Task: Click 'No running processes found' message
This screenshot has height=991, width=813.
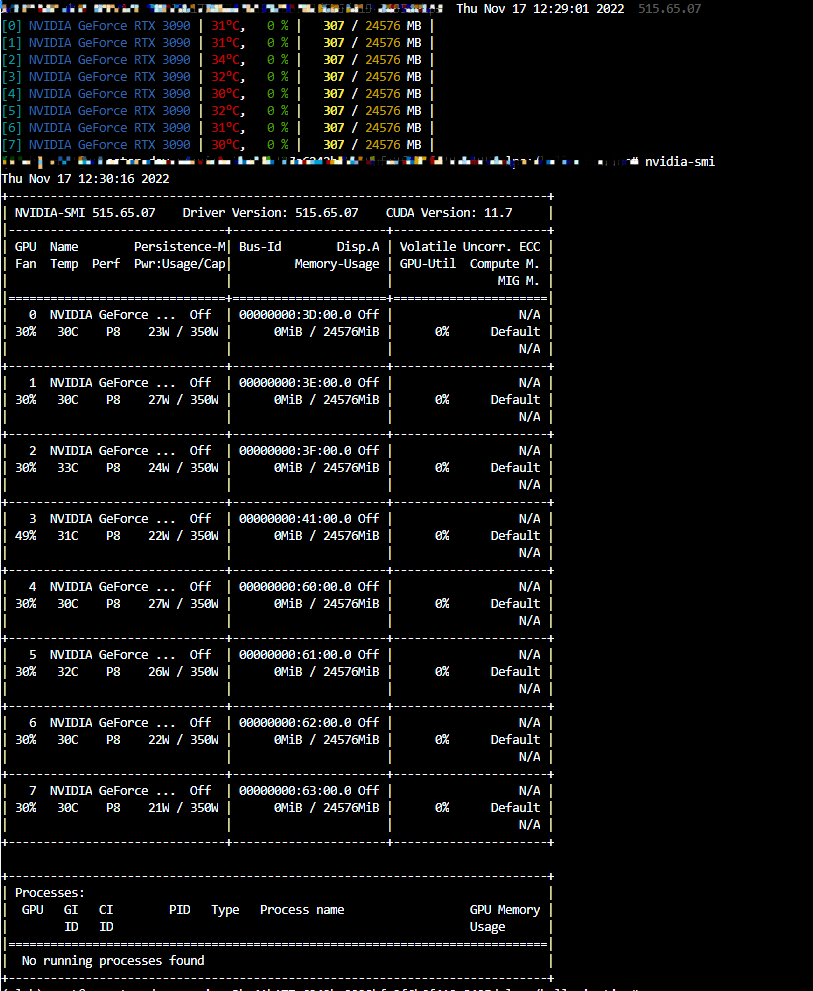Action: click(113, 961)
